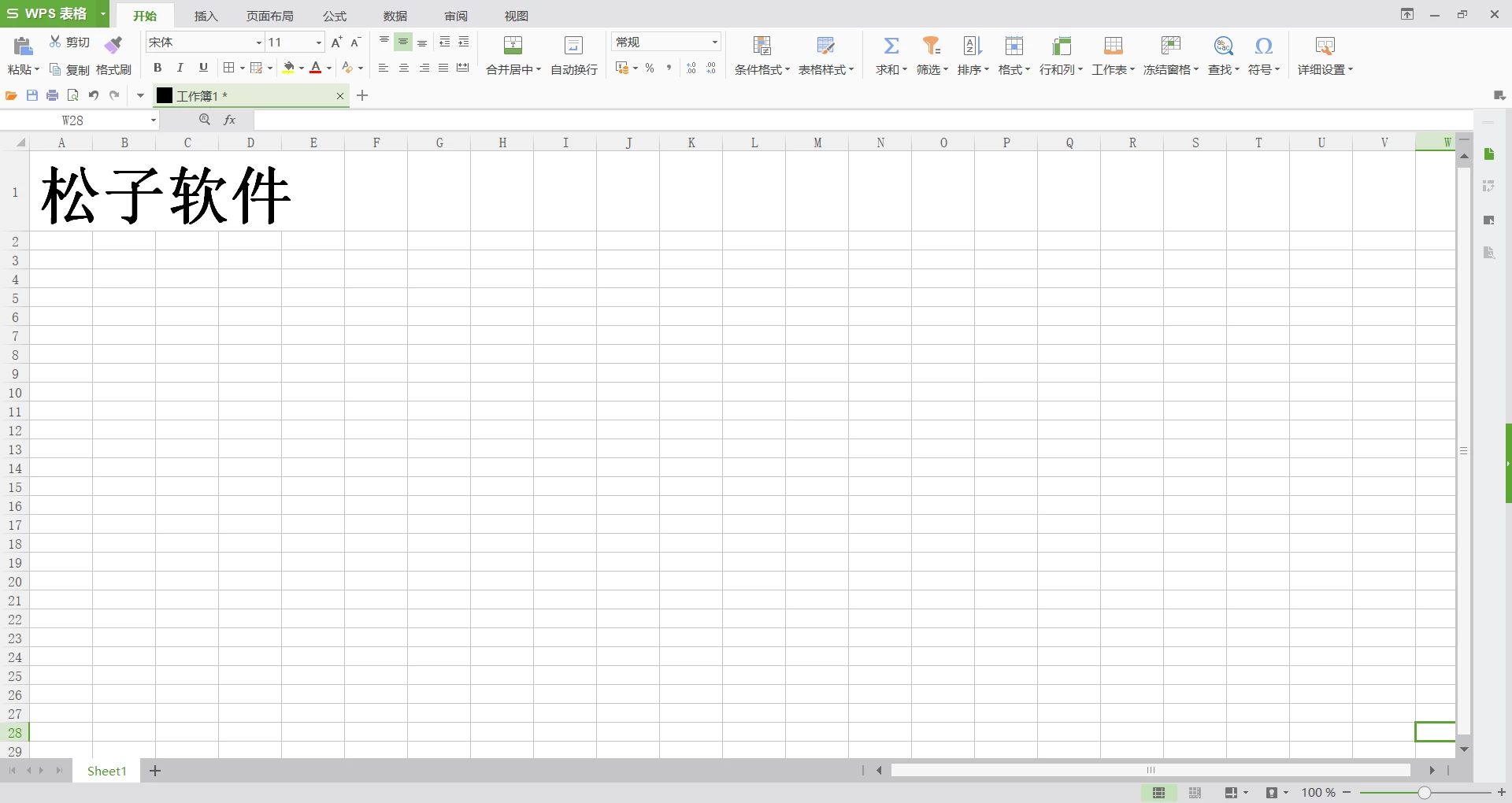Open the Formula (公式) ribbon tab
1512x803 pixels.
tap(335, 16)
